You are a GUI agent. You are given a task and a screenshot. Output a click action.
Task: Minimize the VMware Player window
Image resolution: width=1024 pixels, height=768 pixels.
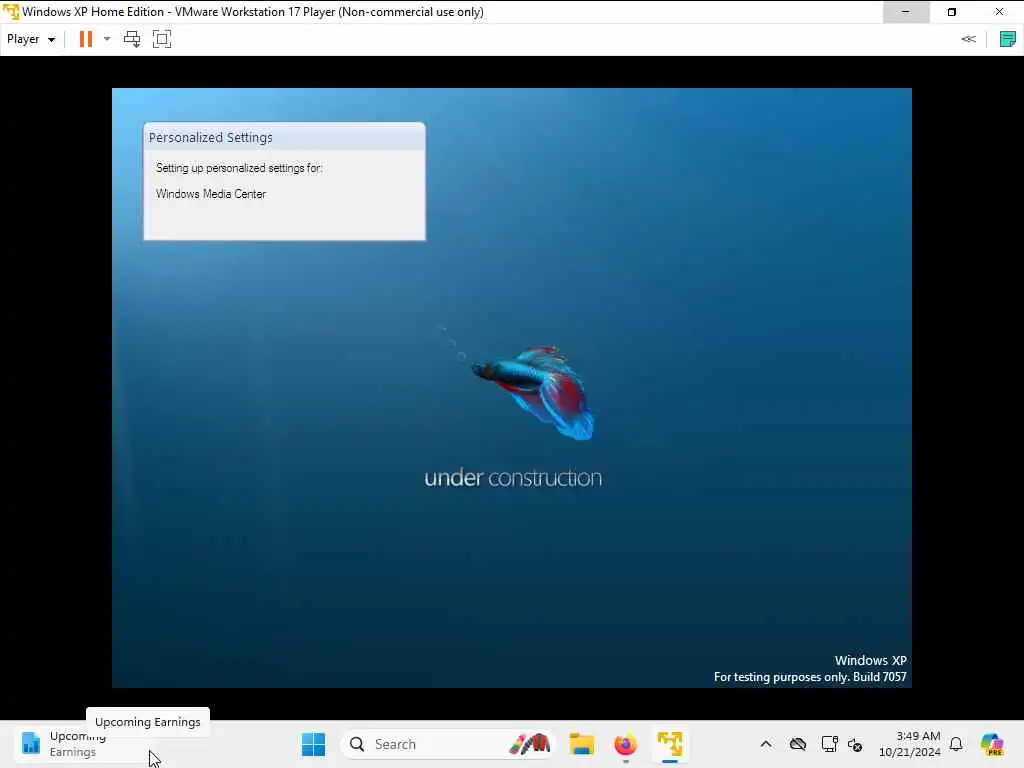[x=906, y=12]
